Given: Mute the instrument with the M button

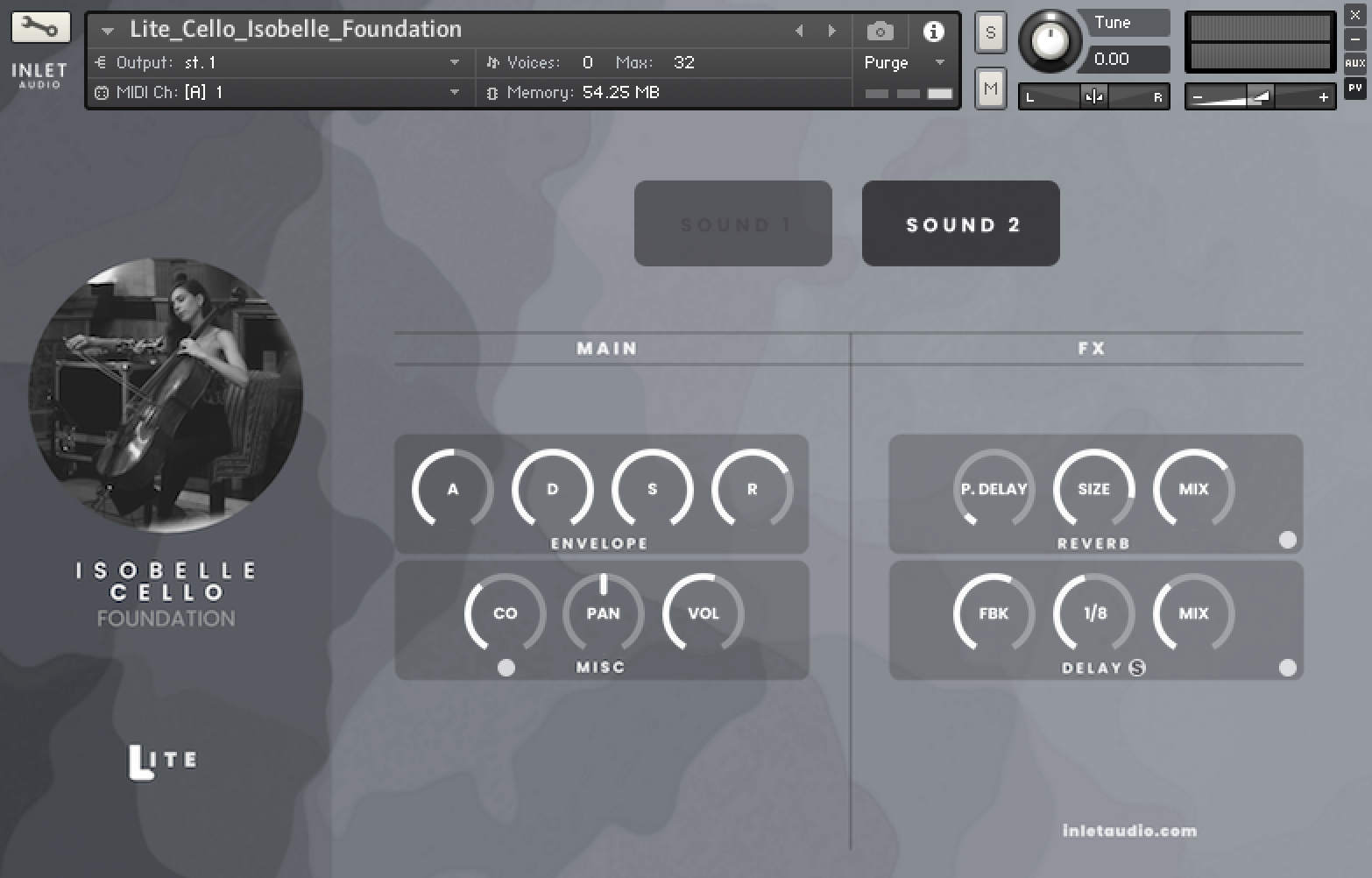Looking at the screenshot, I should click(990, 88).
